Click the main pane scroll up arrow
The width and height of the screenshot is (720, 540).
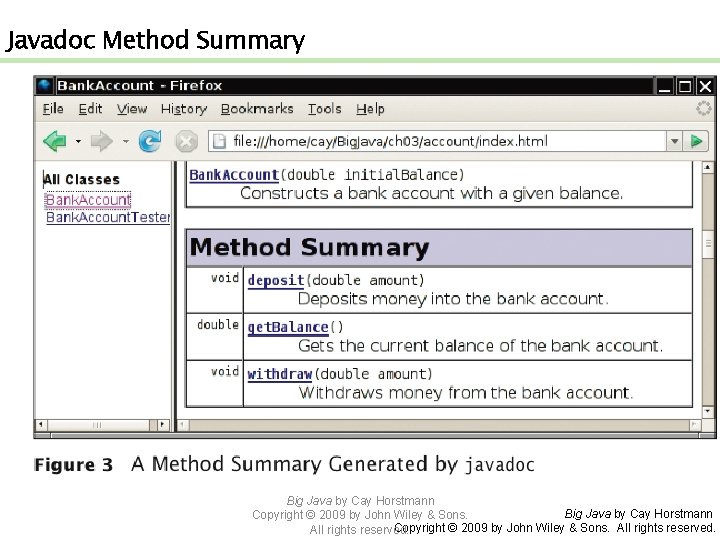point(708,167)
